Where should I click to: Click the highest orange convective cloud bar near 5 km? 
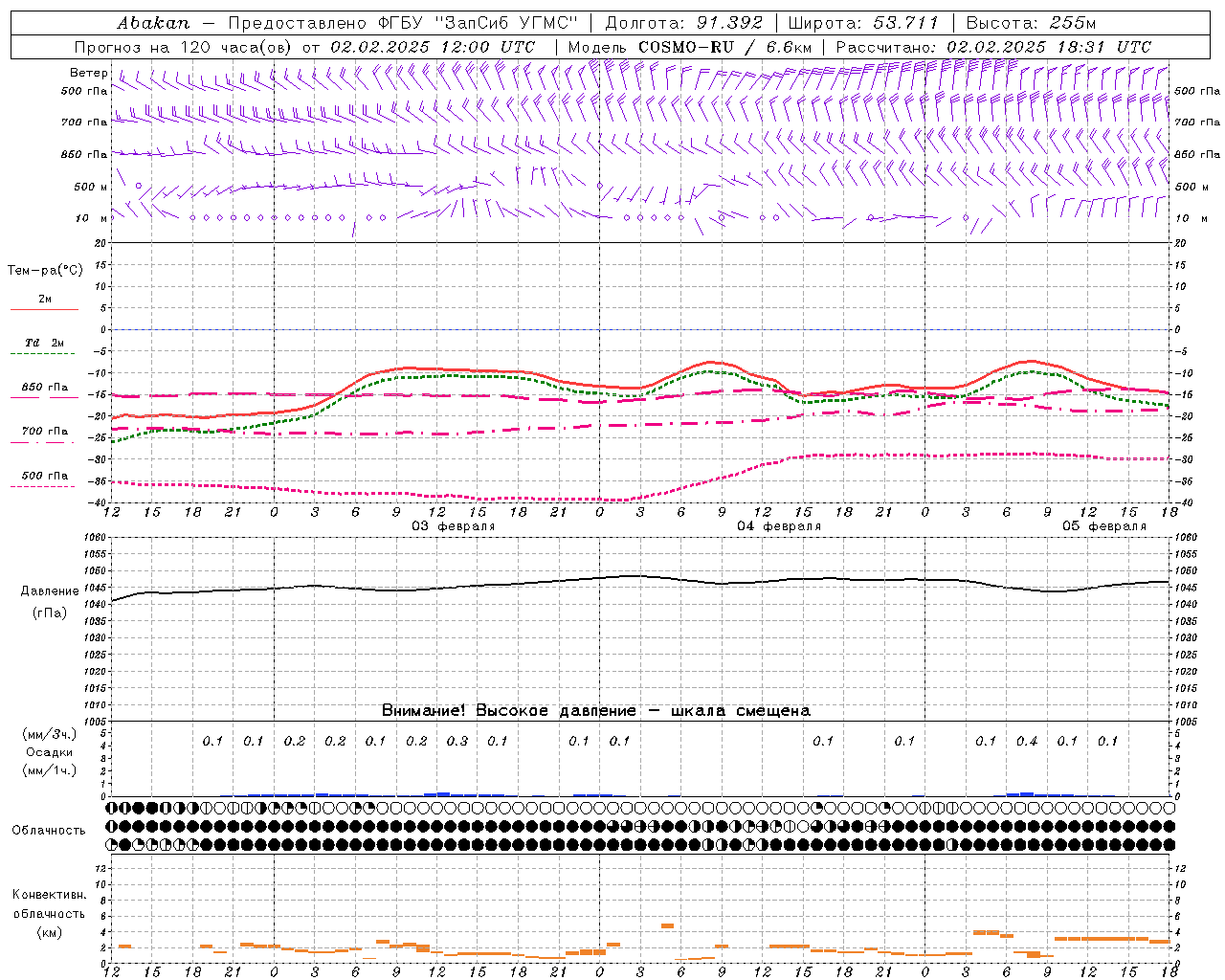(x=667, y=925)
